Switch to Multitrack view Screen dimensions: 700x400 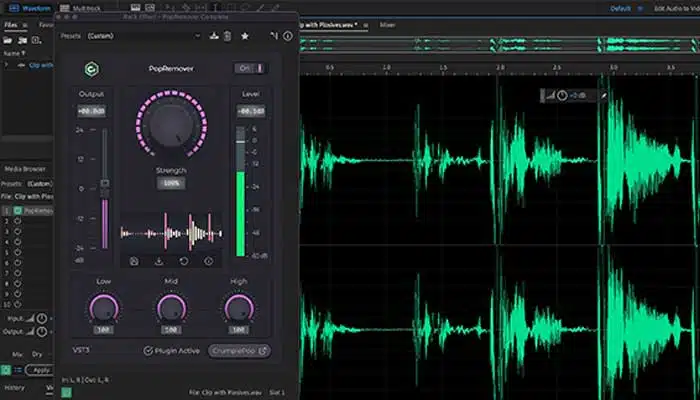click(x=80, y=8)
